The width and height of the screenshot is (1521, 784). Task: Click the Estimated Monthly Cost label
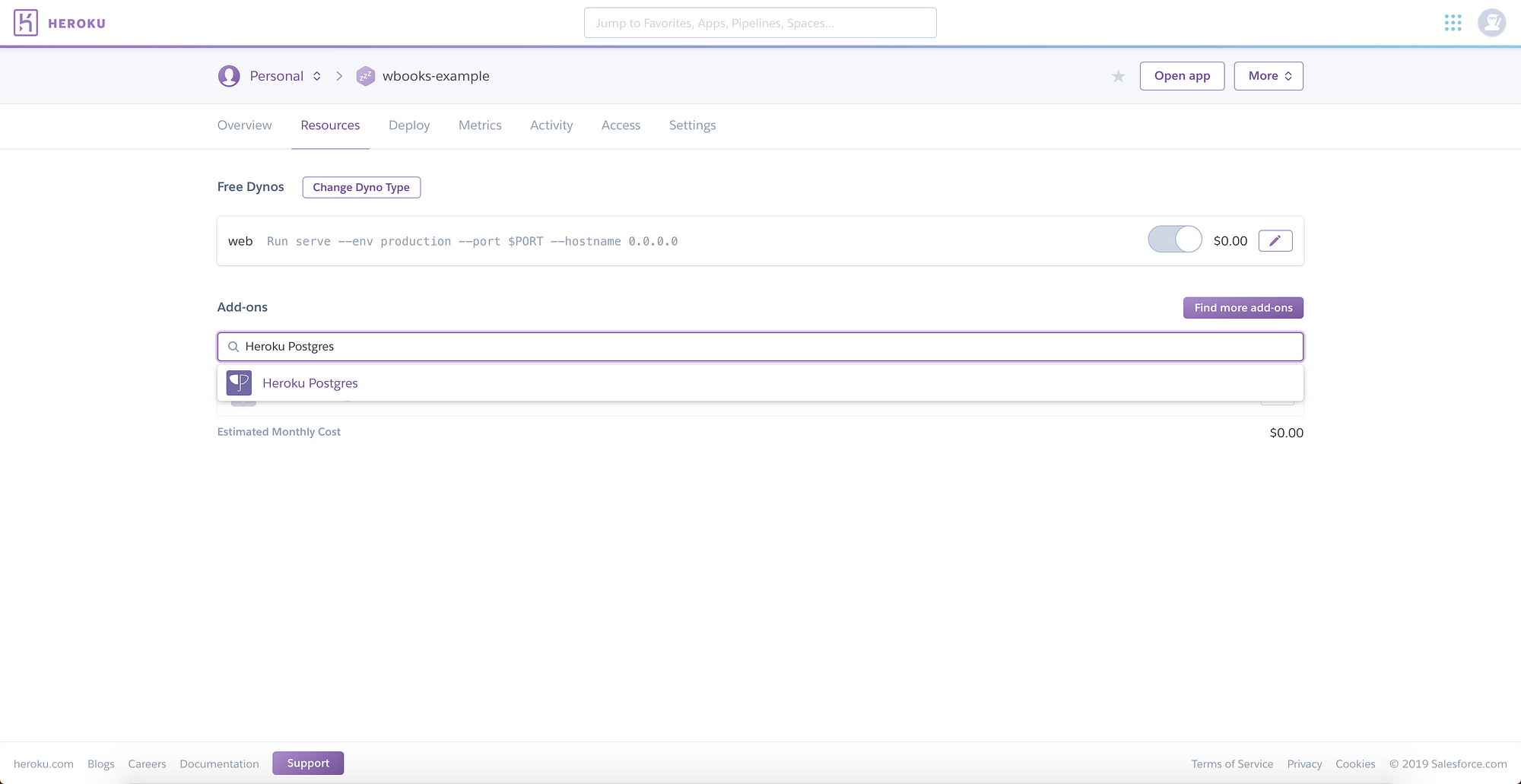(x=279, y=432)
